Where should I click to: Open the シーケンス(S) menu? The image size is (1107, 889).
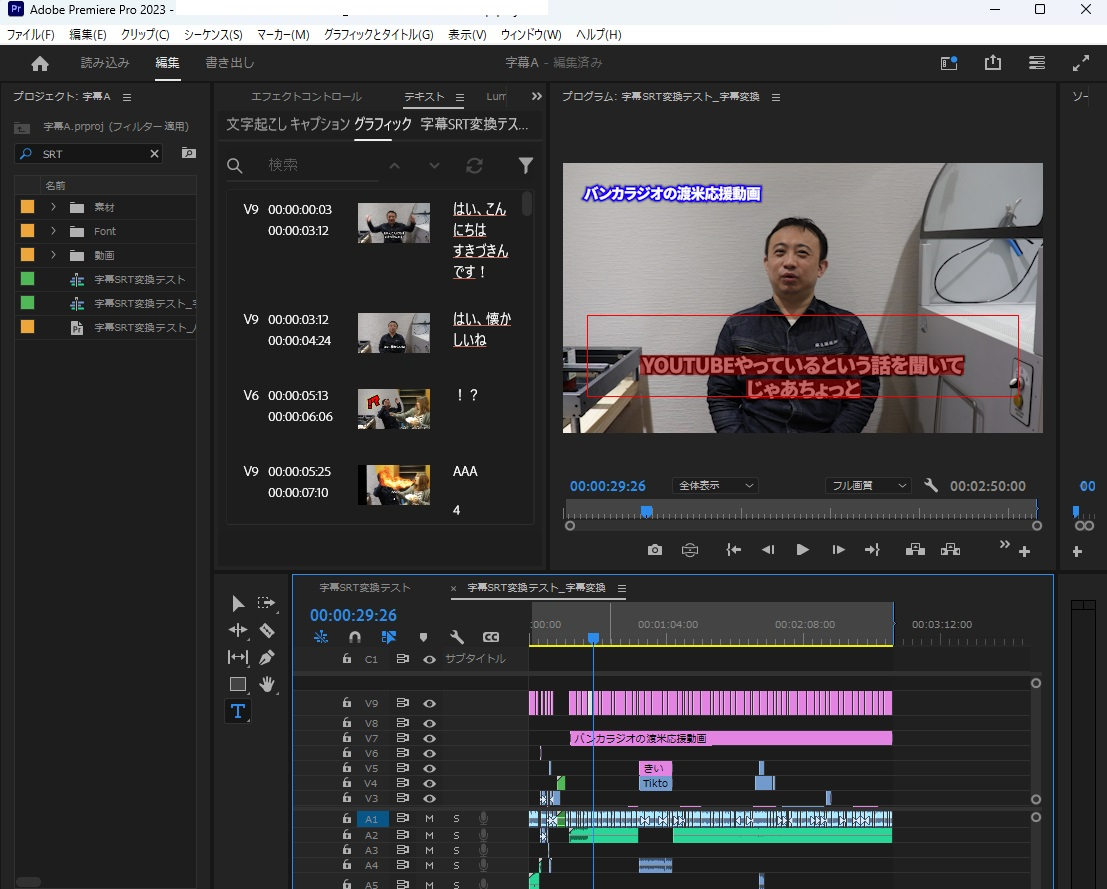point(213,35)
